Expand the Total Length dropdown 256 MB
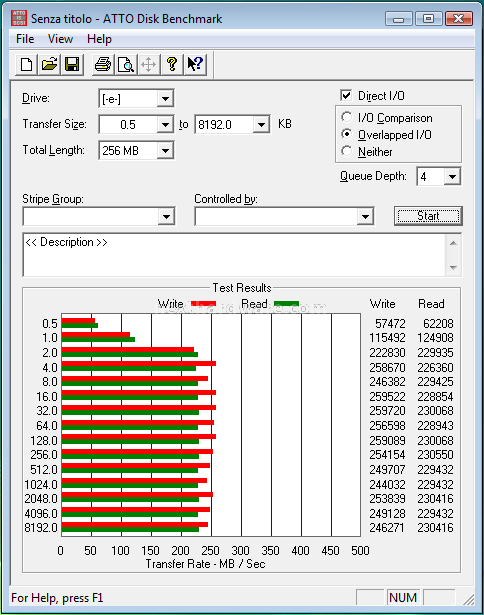The width and height of the screenshot is (484, 615). coord(165,151)
